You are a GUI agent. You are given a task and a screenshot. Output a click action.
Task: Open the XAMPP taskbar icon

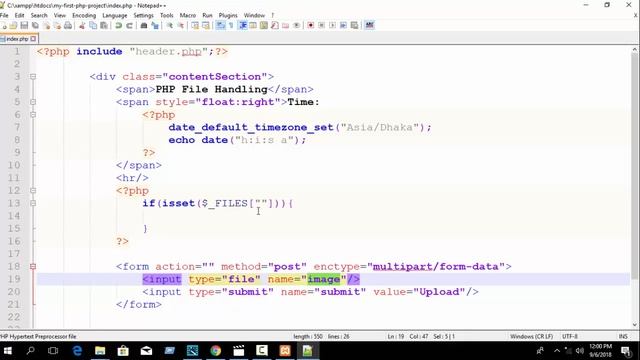tap(285, 351)
